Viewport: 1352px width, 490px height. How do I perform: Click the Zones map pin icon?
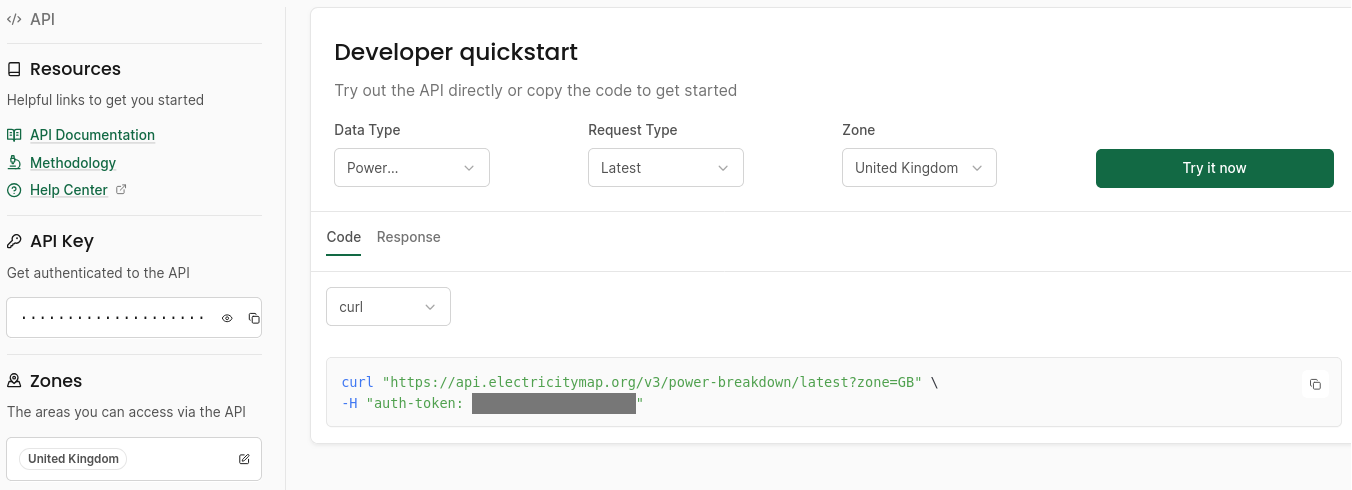click(14, 381)
